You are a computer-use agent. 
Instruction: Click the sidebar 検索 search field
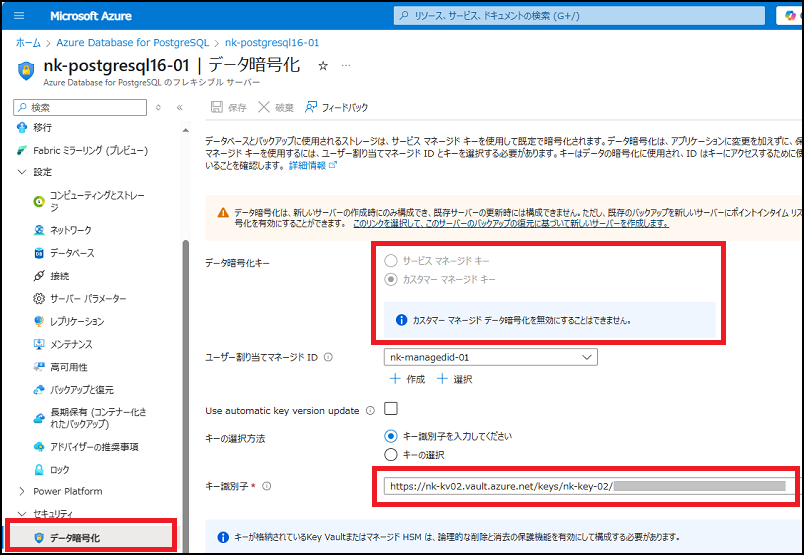point(80,107)
